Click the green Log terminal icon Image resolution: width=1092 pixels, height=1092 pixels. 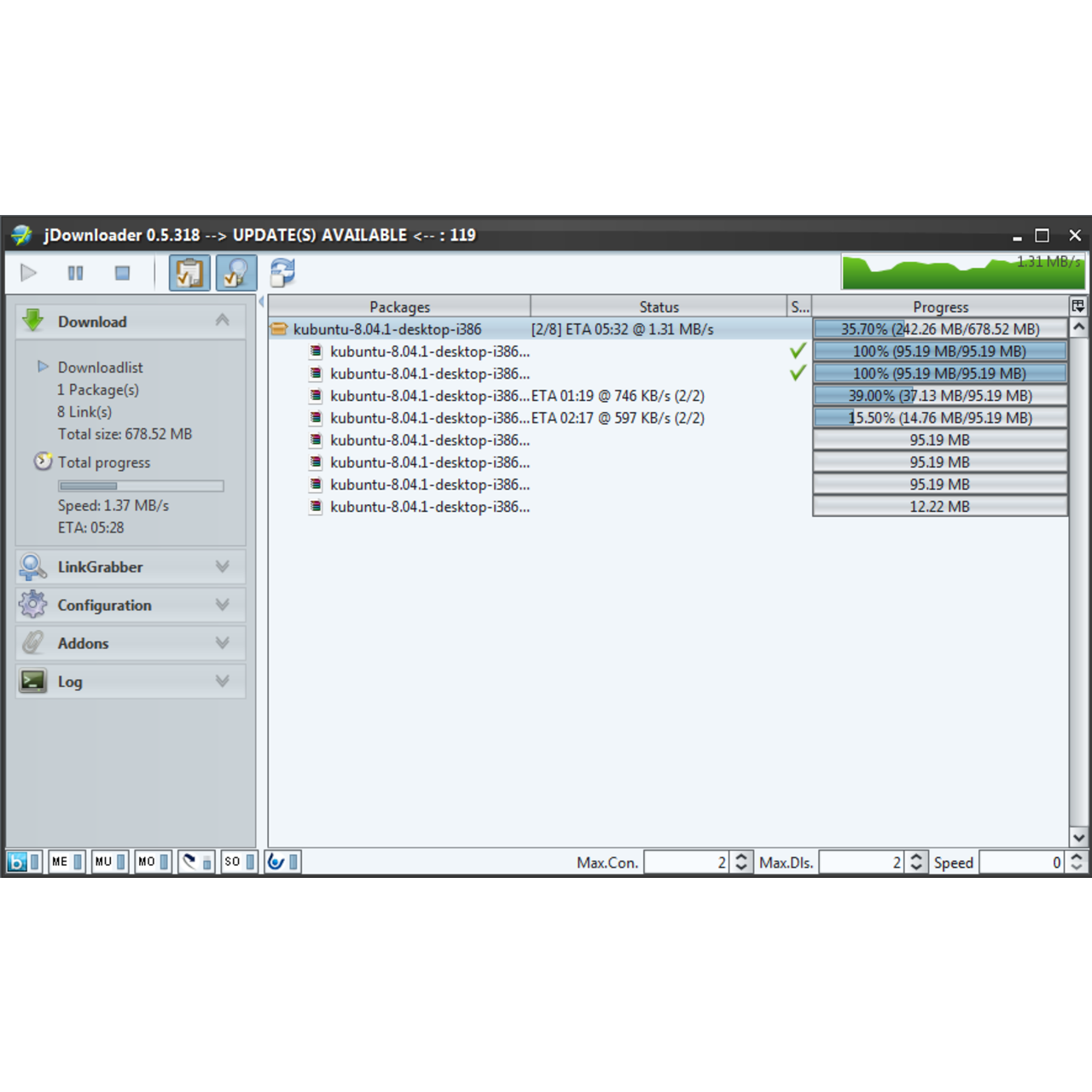(32, 681)
